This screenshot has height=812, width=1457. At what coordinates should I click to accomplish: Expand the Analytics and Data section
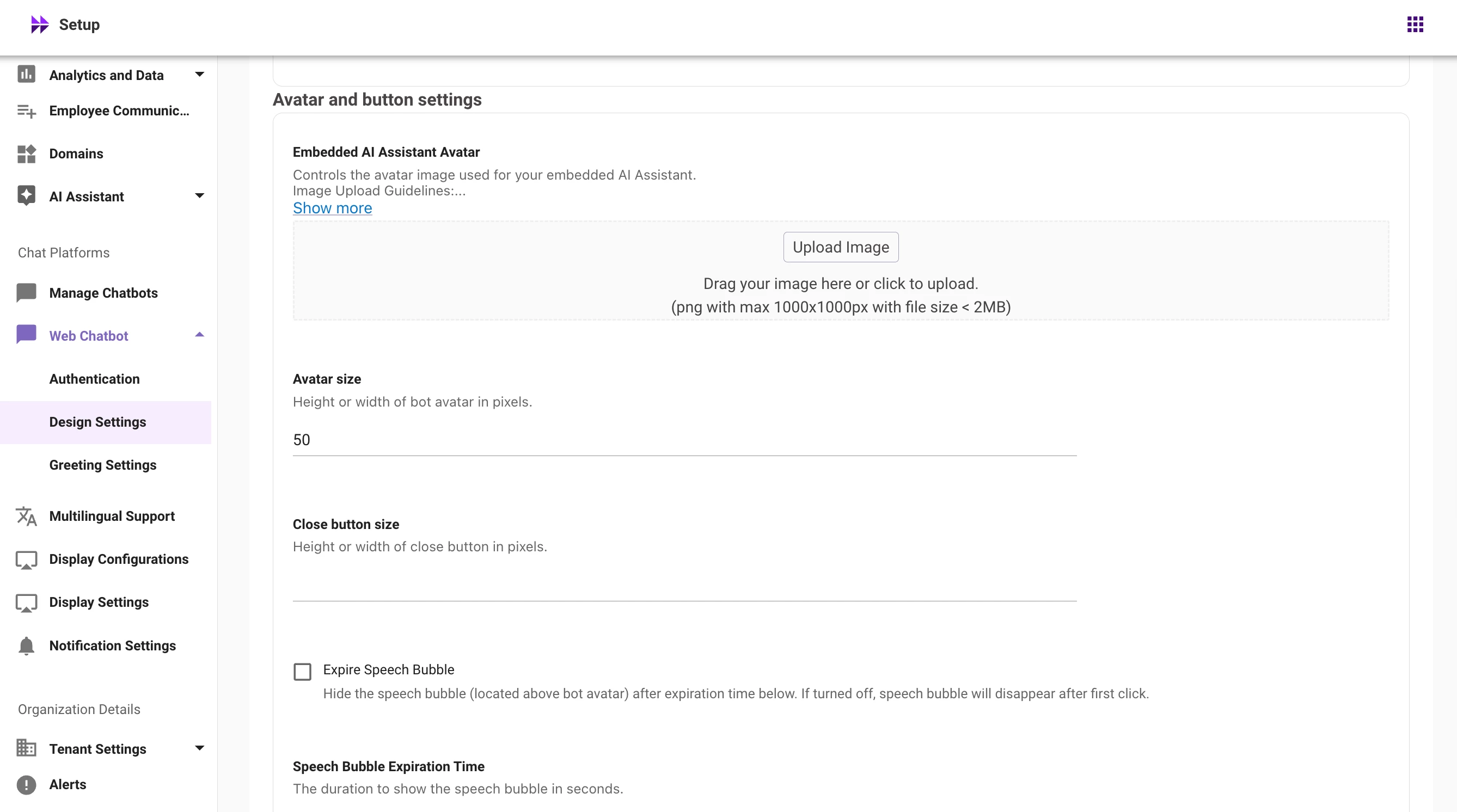(199, 75)
